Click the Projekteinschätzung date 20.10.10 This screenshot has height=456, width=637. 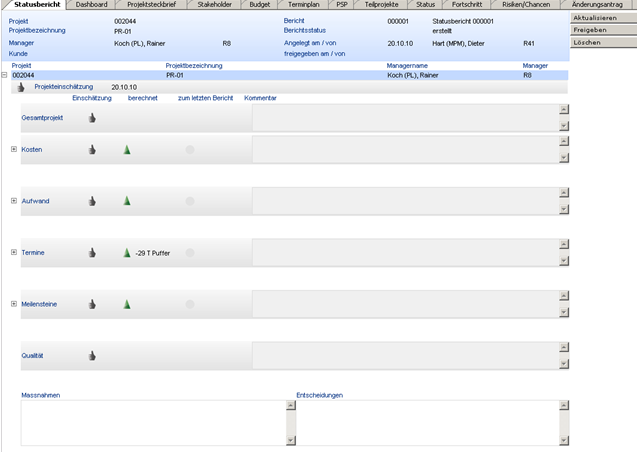(x=124, y=87)
